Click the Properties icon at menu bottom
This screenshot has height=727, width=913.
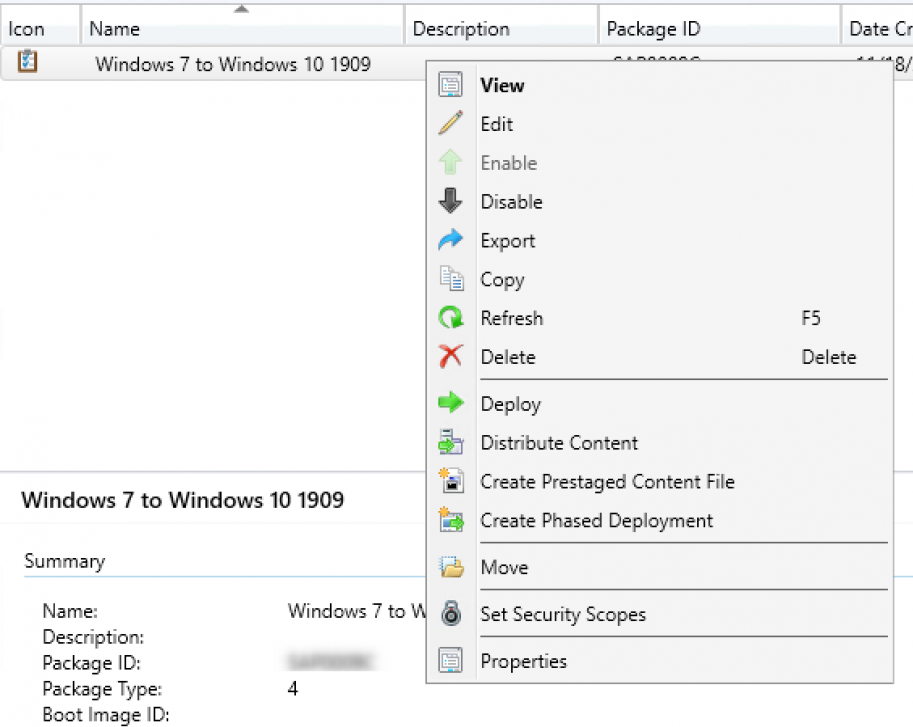[451, 660]
